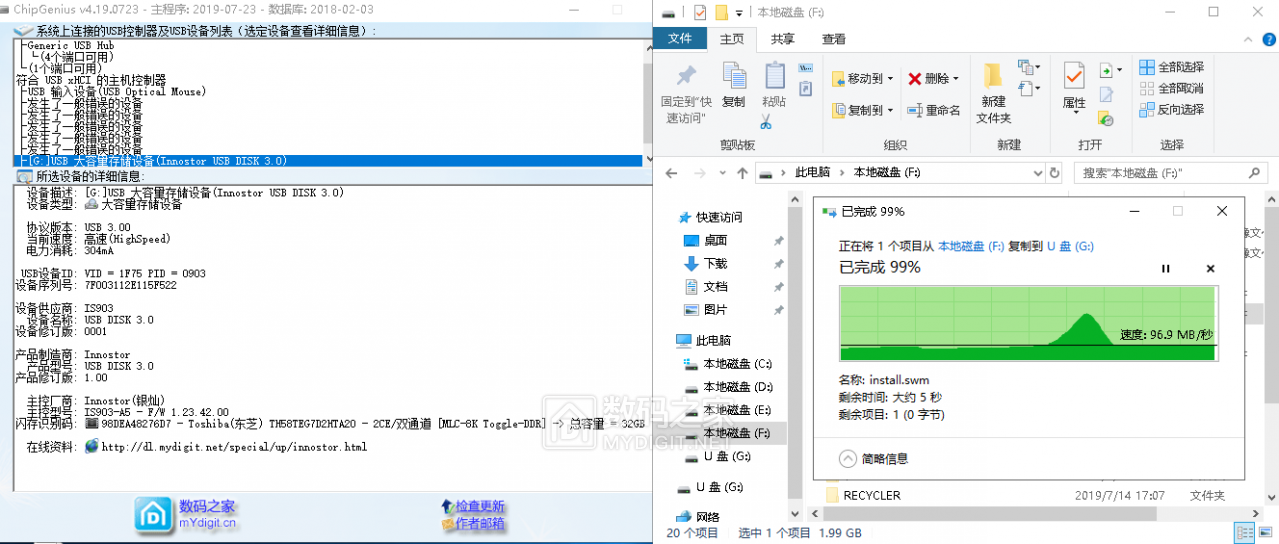Viewport: 1279px width, 544px height.
Task: Click the 数码之家 mYdigit.cn logo
Action: (x=187, y=514)
